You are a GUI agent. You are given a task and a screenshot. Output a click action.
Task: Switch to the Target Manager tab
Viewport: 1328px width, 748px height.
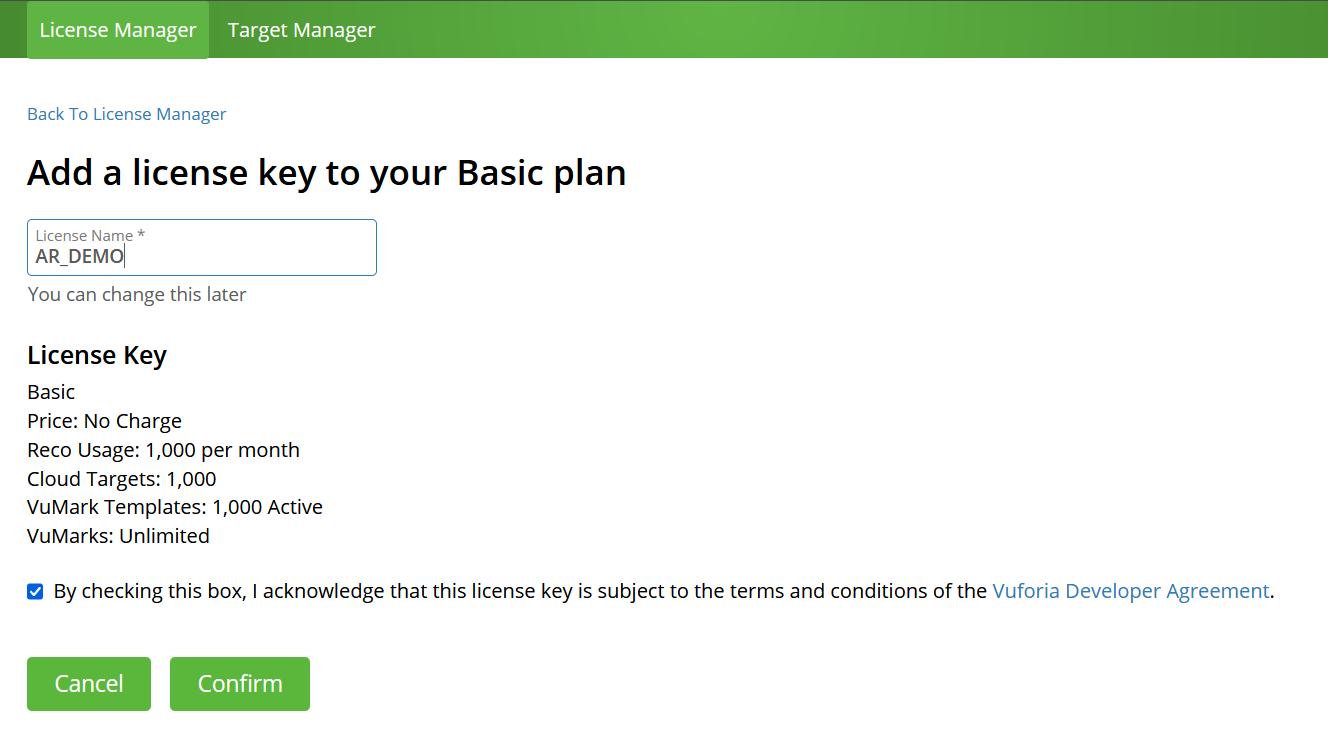coord(301,30)
